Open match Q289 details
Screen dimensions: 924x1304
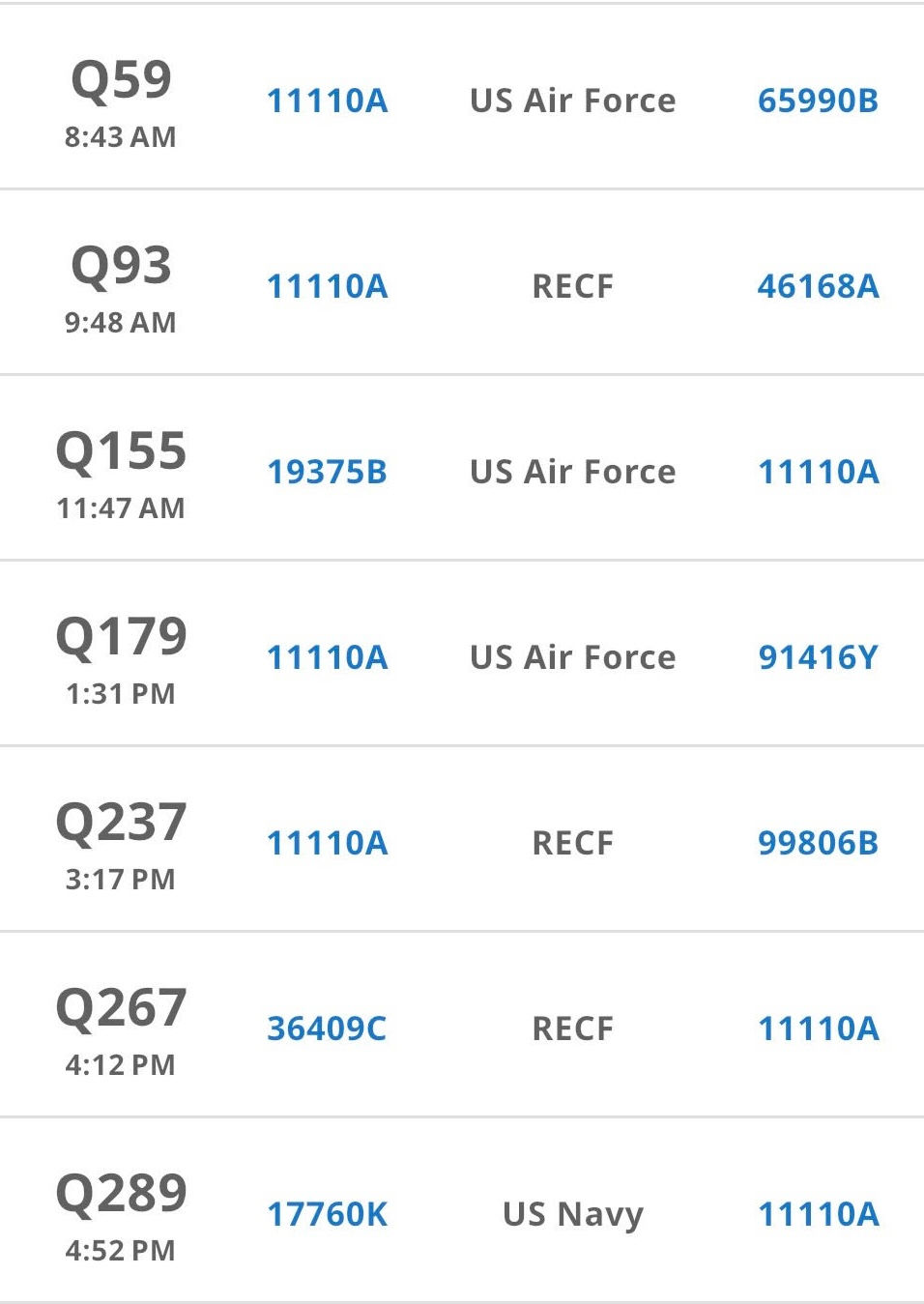[121, 1195]
